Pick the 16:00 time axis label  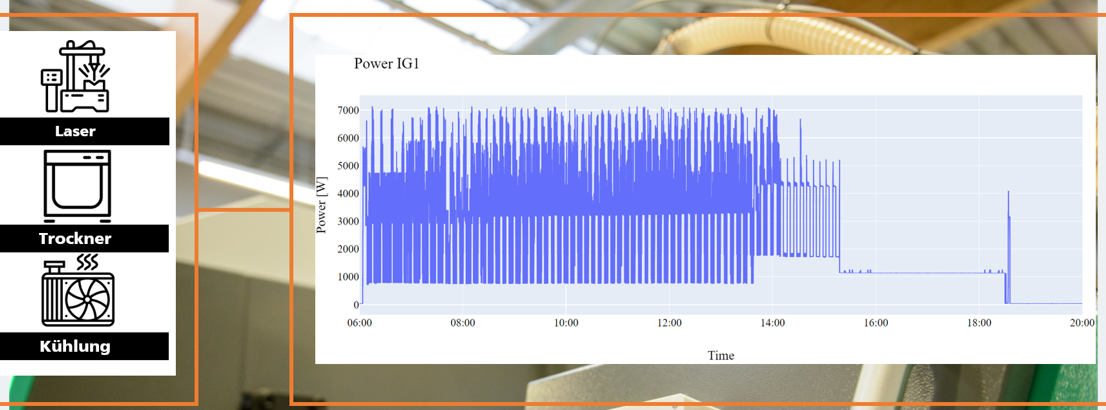point(876,323)
